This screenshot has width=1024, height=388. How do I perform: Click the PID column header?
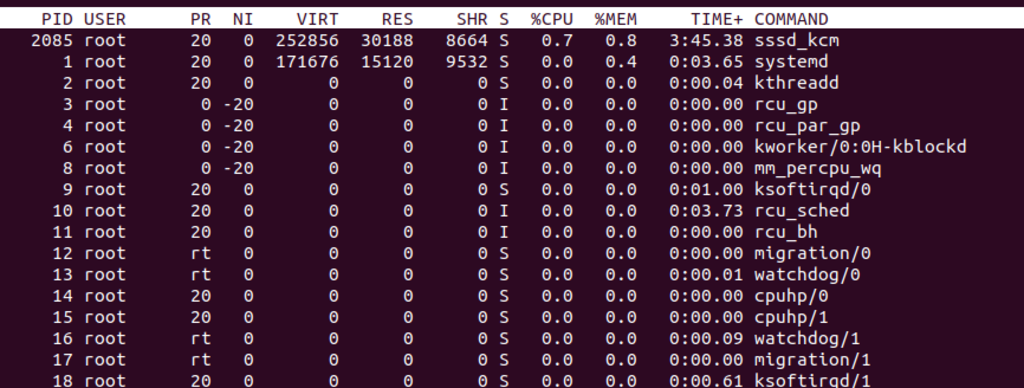[57, 20]
